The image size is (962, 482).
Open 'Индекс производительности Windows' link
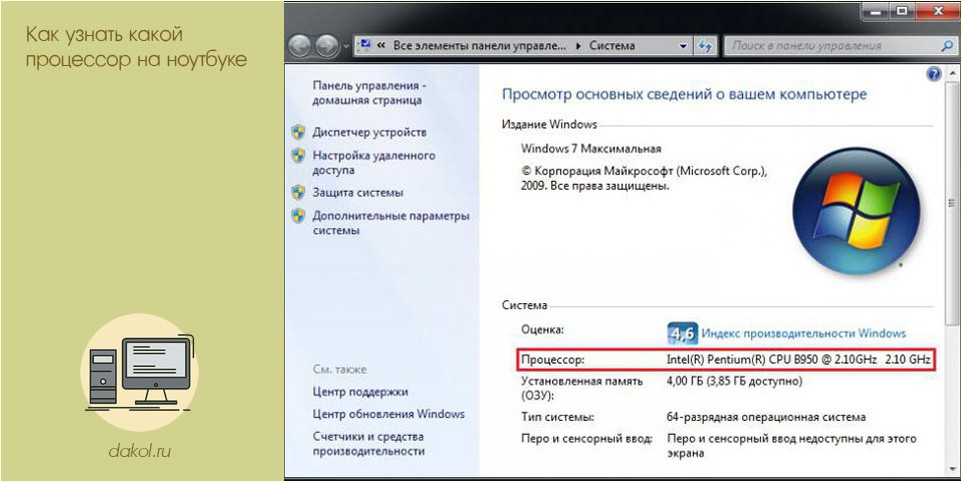(x=803, y=334)
